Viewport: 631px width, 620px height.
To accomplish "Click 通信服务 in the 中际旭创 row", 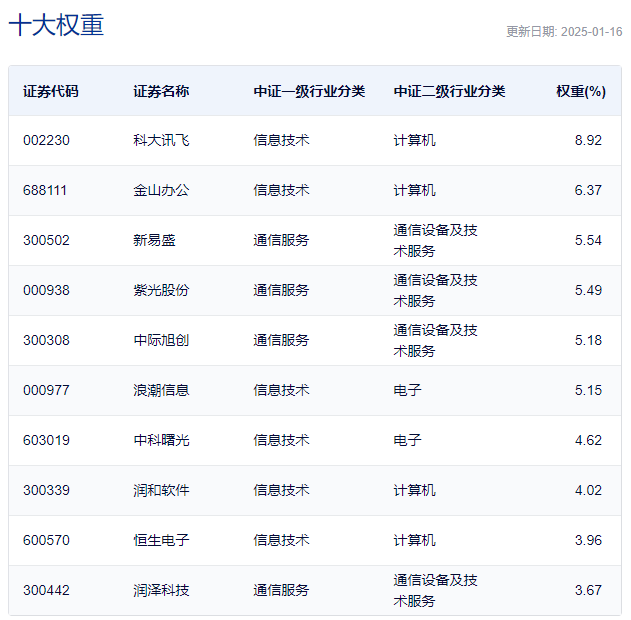I will click(x=281, y=340).
